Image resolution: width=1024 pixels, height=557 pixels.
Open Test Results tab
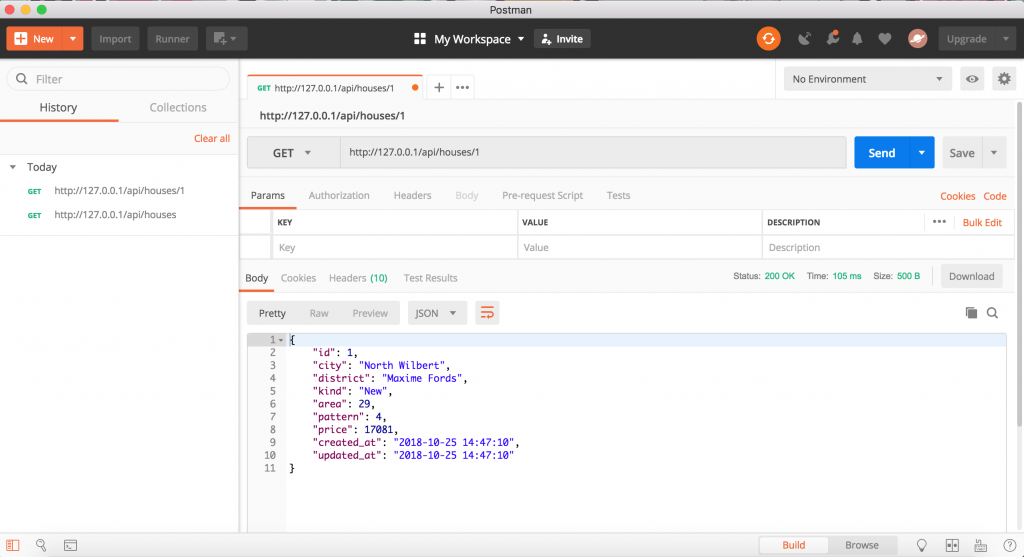point(430,278)
